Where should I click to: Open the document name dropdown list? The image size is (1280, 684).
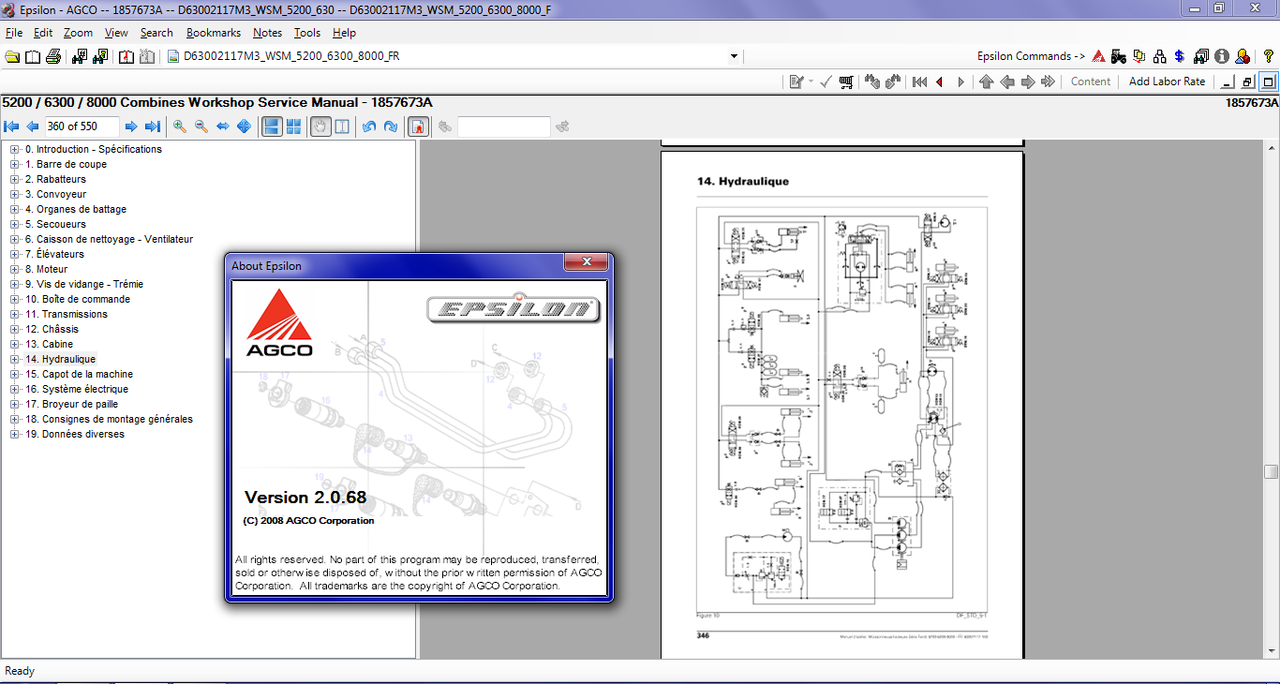pyautogui.click(x=734, y=56)
